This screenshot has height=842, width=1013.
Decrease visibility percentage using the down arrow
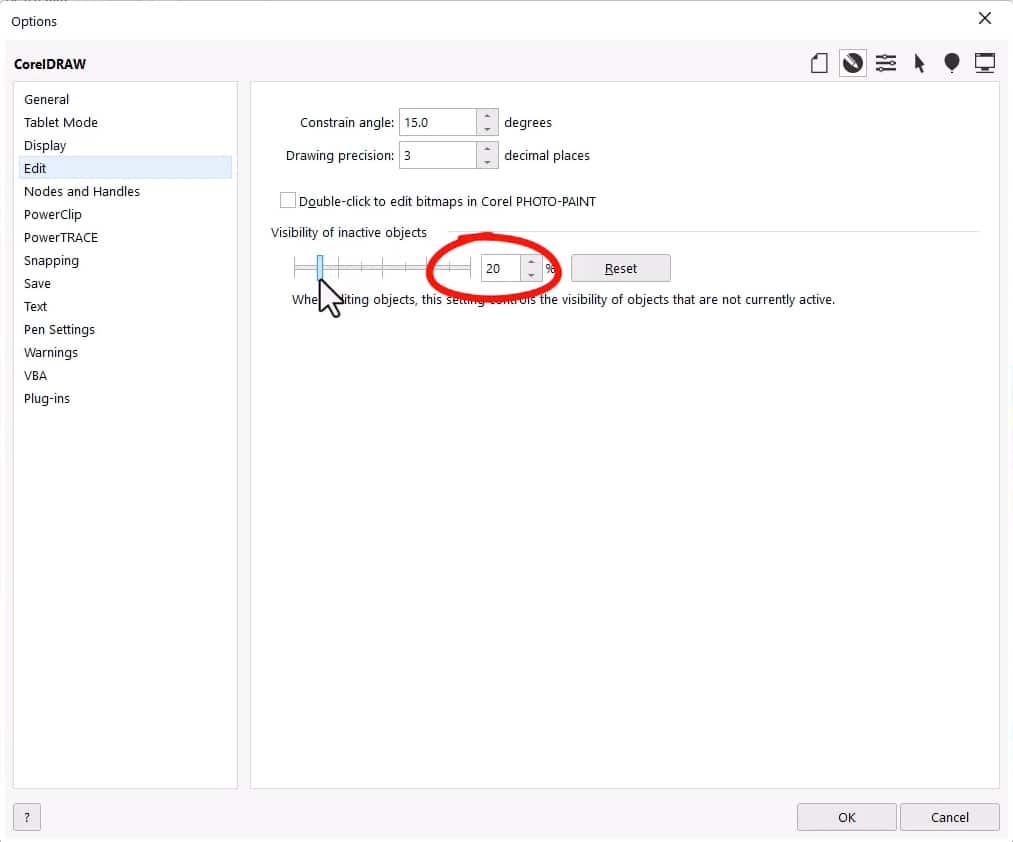[x=531, y=274]
